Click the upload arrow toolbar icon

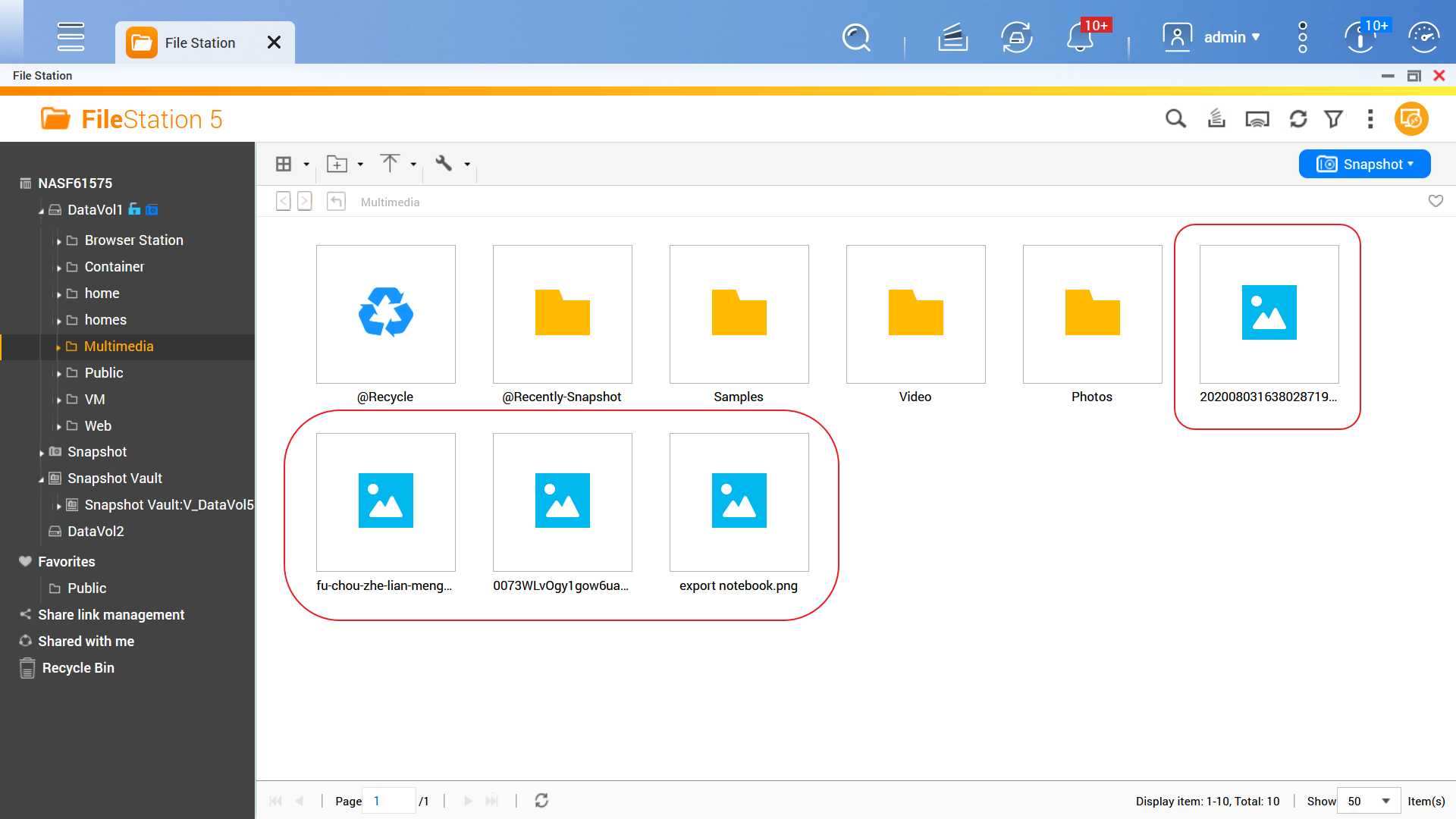click(x=390, y=164)
